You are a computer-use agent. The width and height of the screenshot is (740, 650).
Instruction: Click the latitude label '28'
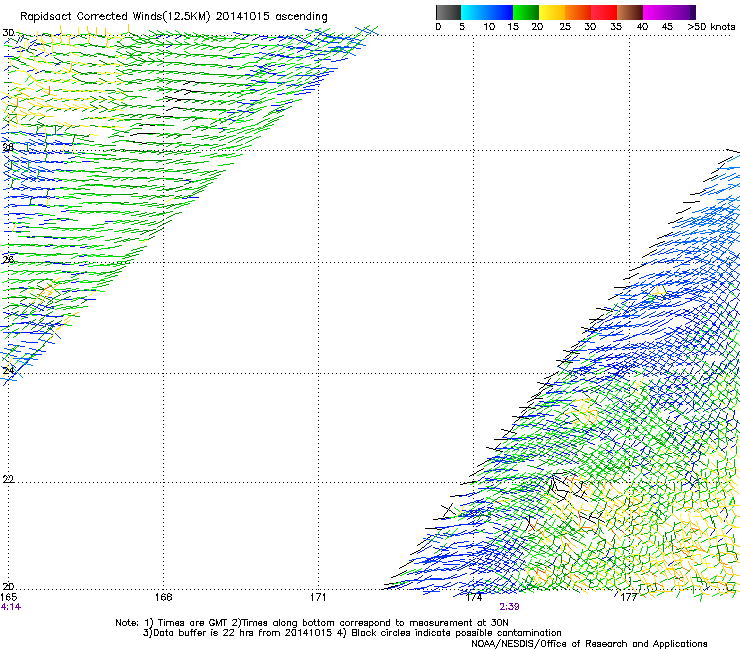click(8, 147)
